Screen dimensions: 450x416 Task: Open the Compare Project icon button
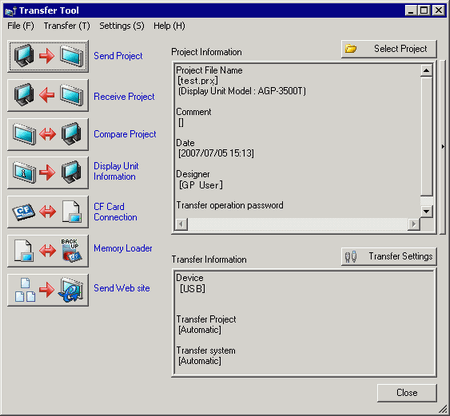tap(48, 134)
